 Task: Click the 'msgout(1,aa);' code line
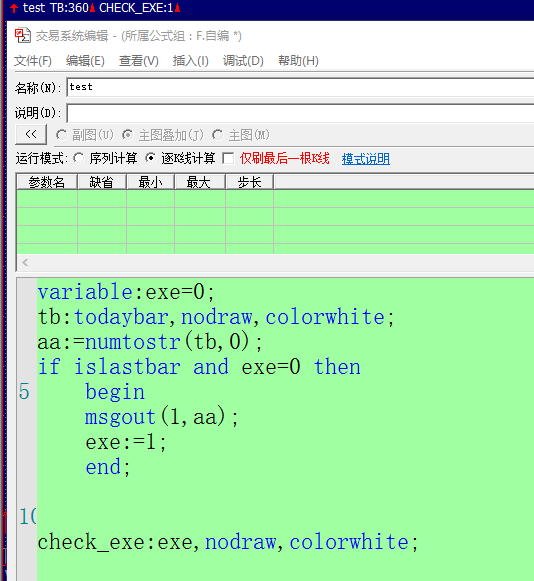click(x=162, y=417)
